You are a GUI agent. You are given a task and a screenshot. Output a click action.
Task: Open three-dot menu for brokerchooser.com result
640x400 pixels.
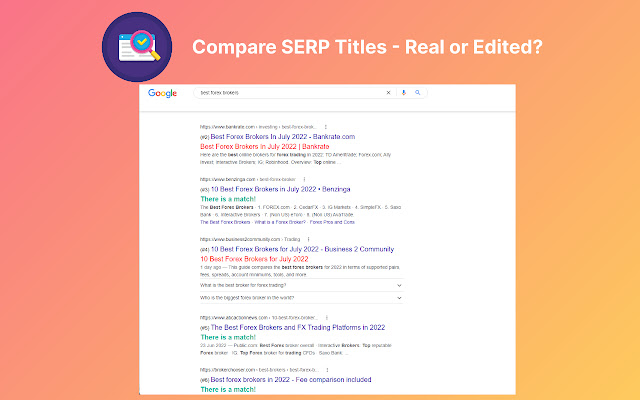click(327, 370)
